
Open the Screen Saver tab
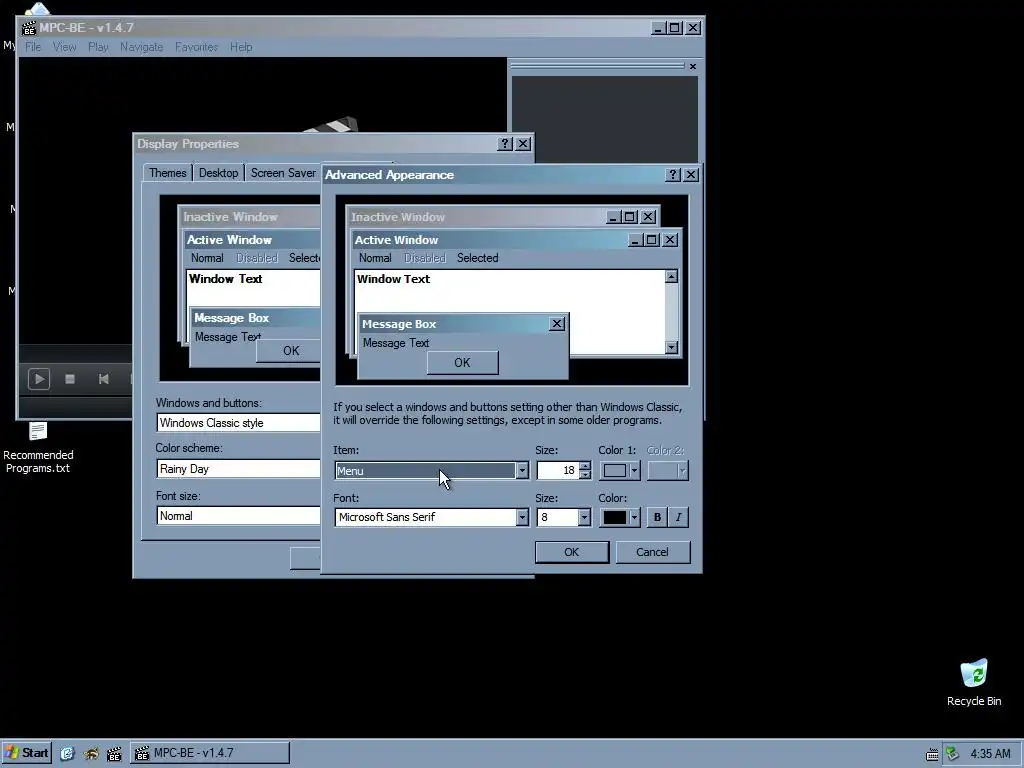[x=283, y=172]
